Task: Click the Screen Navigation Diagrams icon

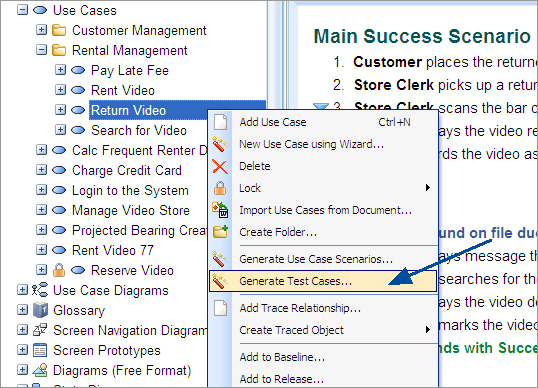Action: pos(40,330)
